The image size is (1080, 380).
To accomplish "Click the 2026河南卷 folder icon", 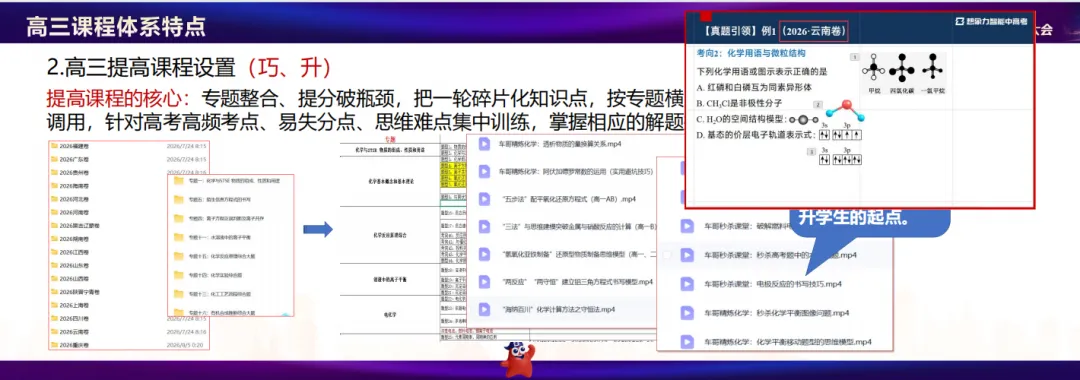I will pyautogui.click(x=54, y=213).
